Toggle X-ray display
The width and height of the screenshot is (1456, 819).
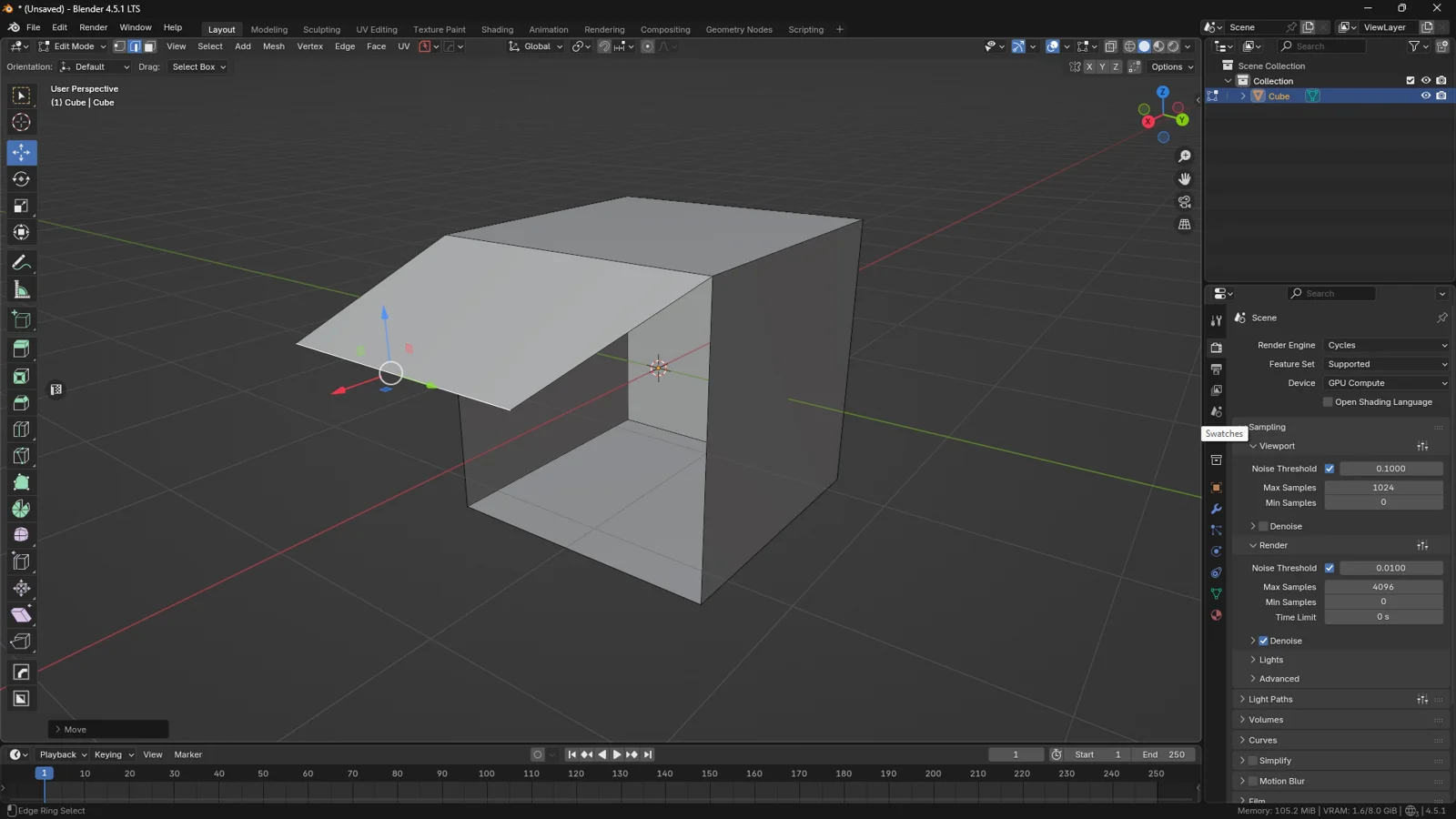point(1110,46)
